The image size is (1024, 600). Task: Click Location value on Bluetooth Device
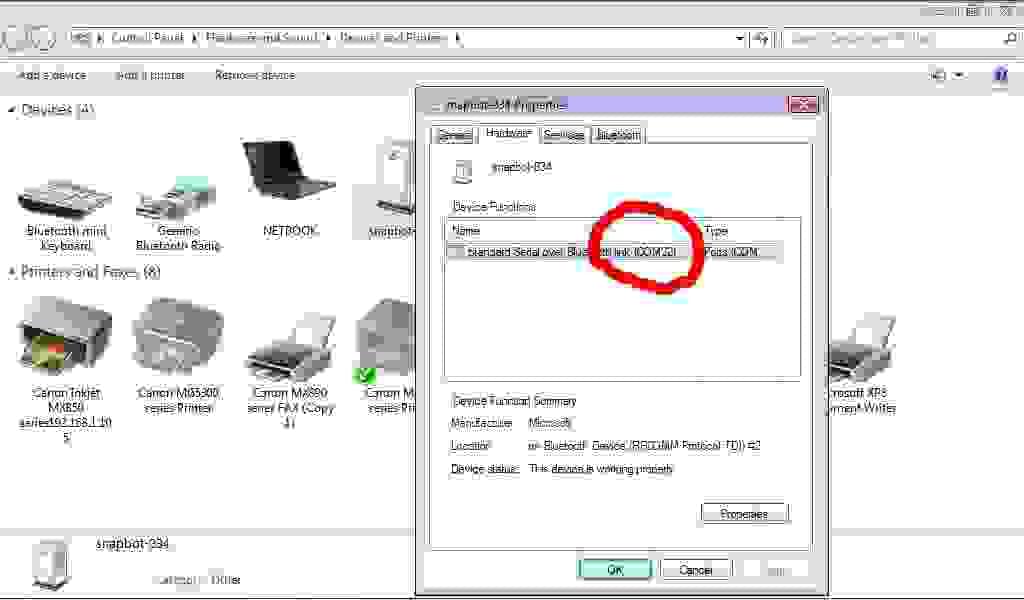[x=644, y=445]
